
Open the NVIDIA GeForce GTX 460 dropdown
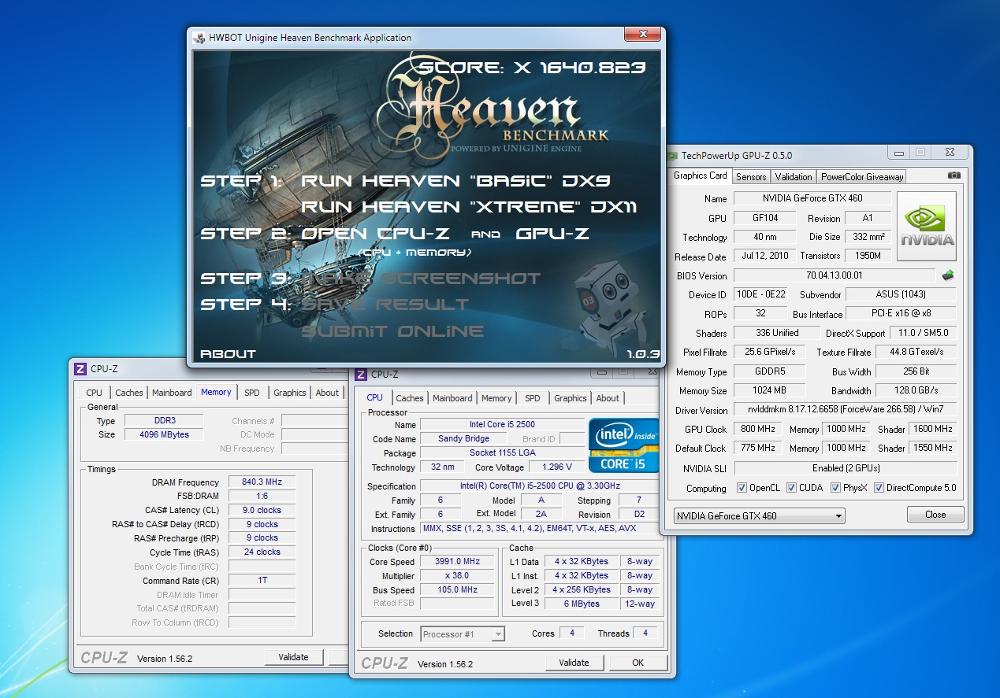760,516
